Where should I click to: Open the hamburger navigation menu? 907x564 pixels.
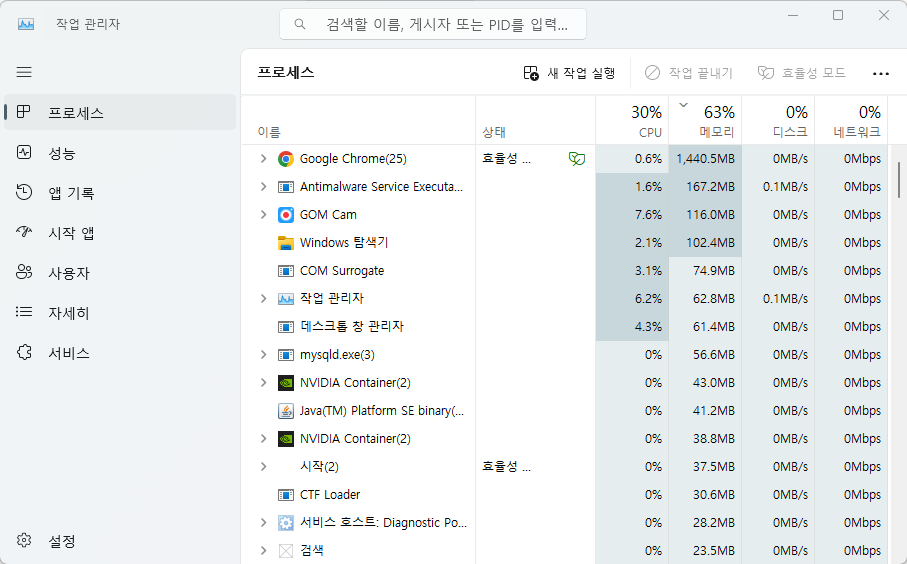click(x=24, y=72)
